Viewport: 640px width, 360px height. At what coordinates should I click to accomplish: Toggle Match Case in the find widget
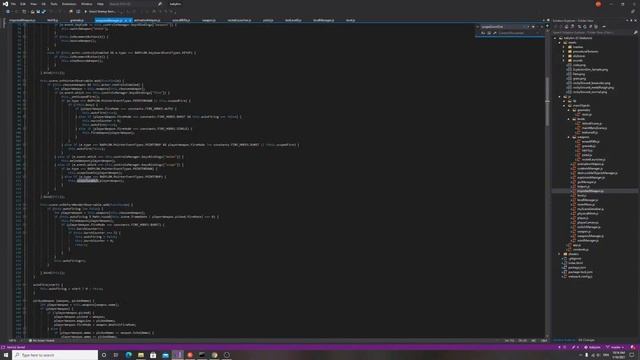(x=483, y=33)
